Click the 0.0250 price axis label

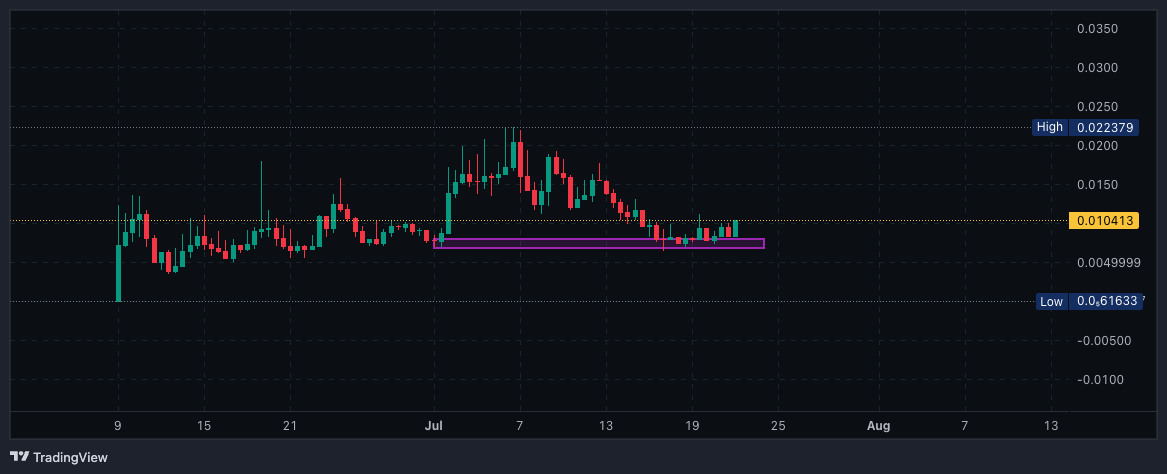[x=1098, y=106]
